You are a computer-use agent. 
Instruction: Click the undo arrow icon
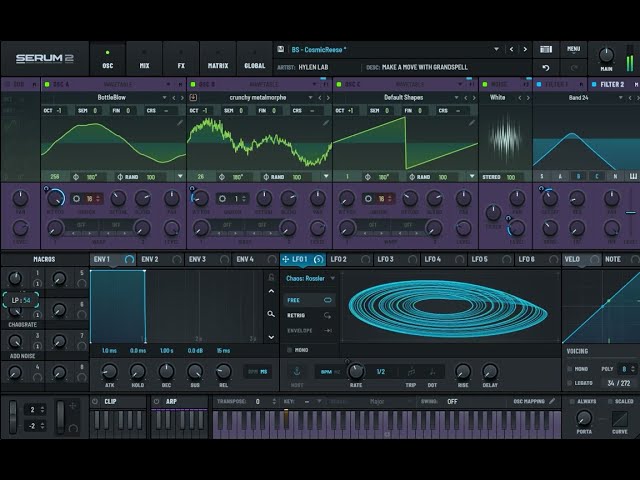click(x=546, y=67)
